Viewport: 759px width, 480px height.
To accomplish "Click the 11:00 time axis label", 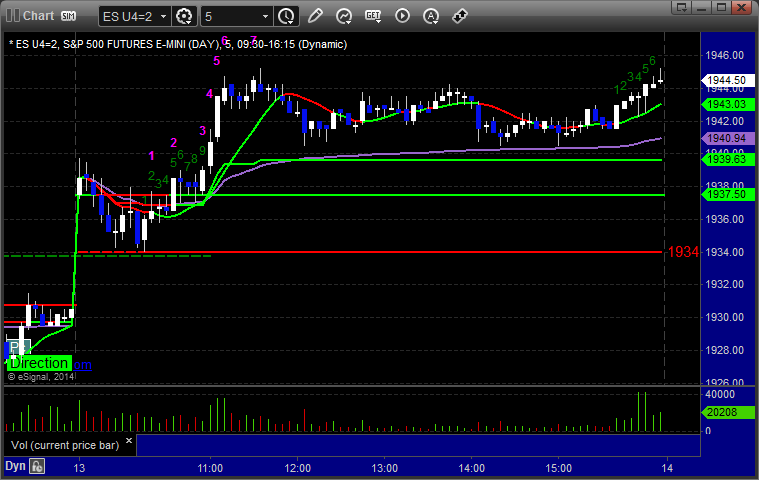I will point(210,468).
